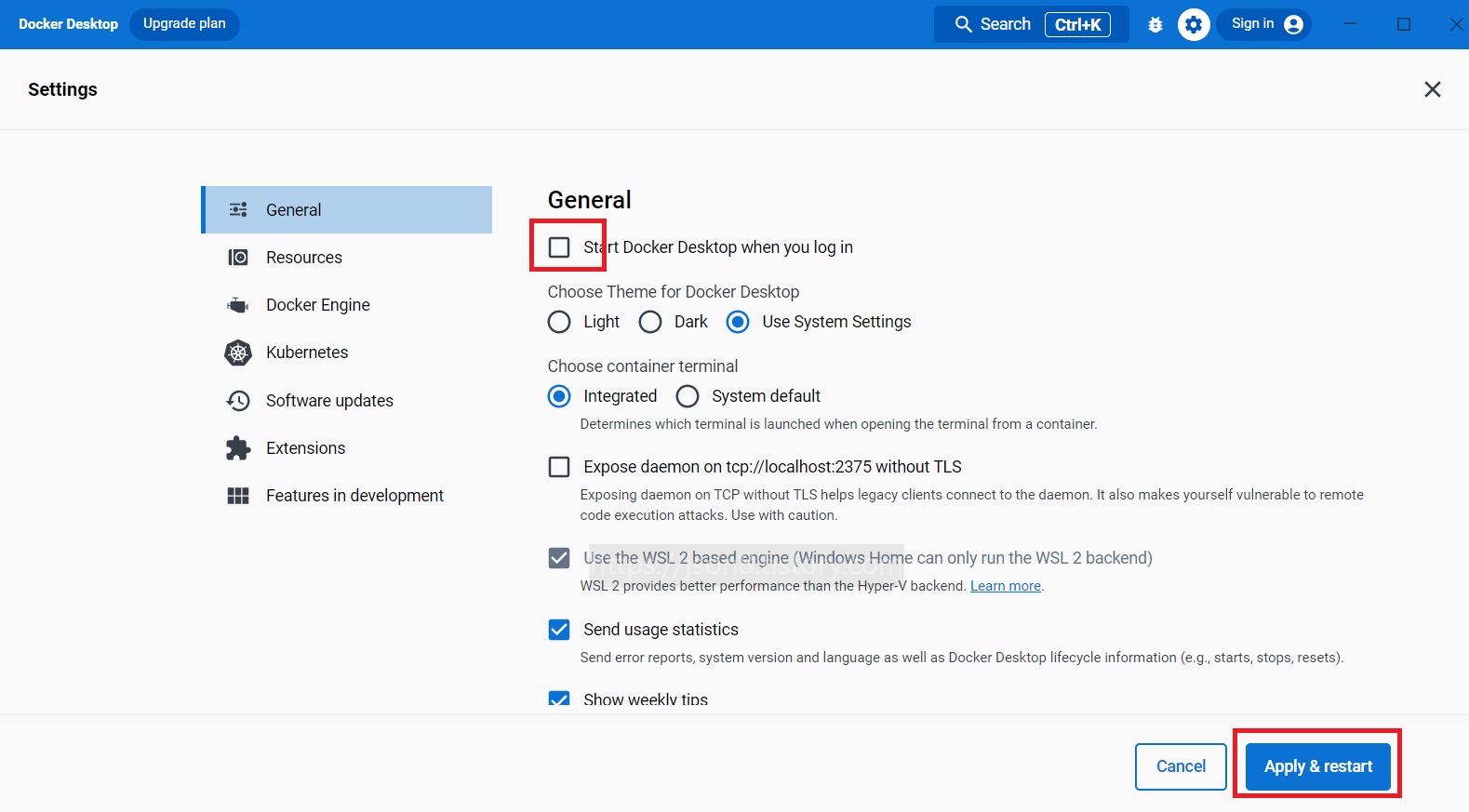The image size is (1469, 812).
Task: Click the Settings page heading
Action: (x=62, y=89)
